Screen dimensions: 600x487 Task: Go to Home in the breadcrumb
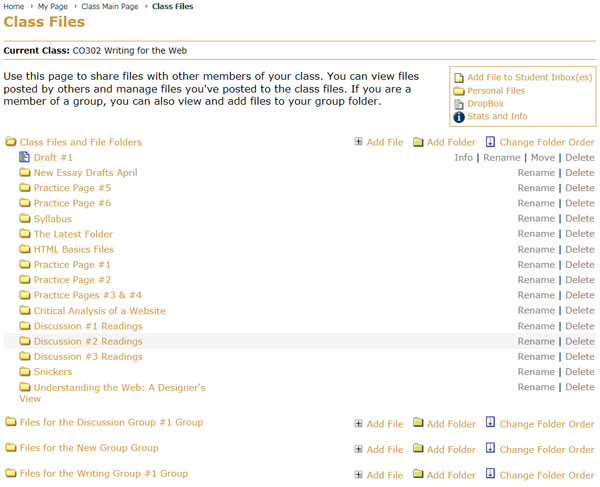[13, 7]
